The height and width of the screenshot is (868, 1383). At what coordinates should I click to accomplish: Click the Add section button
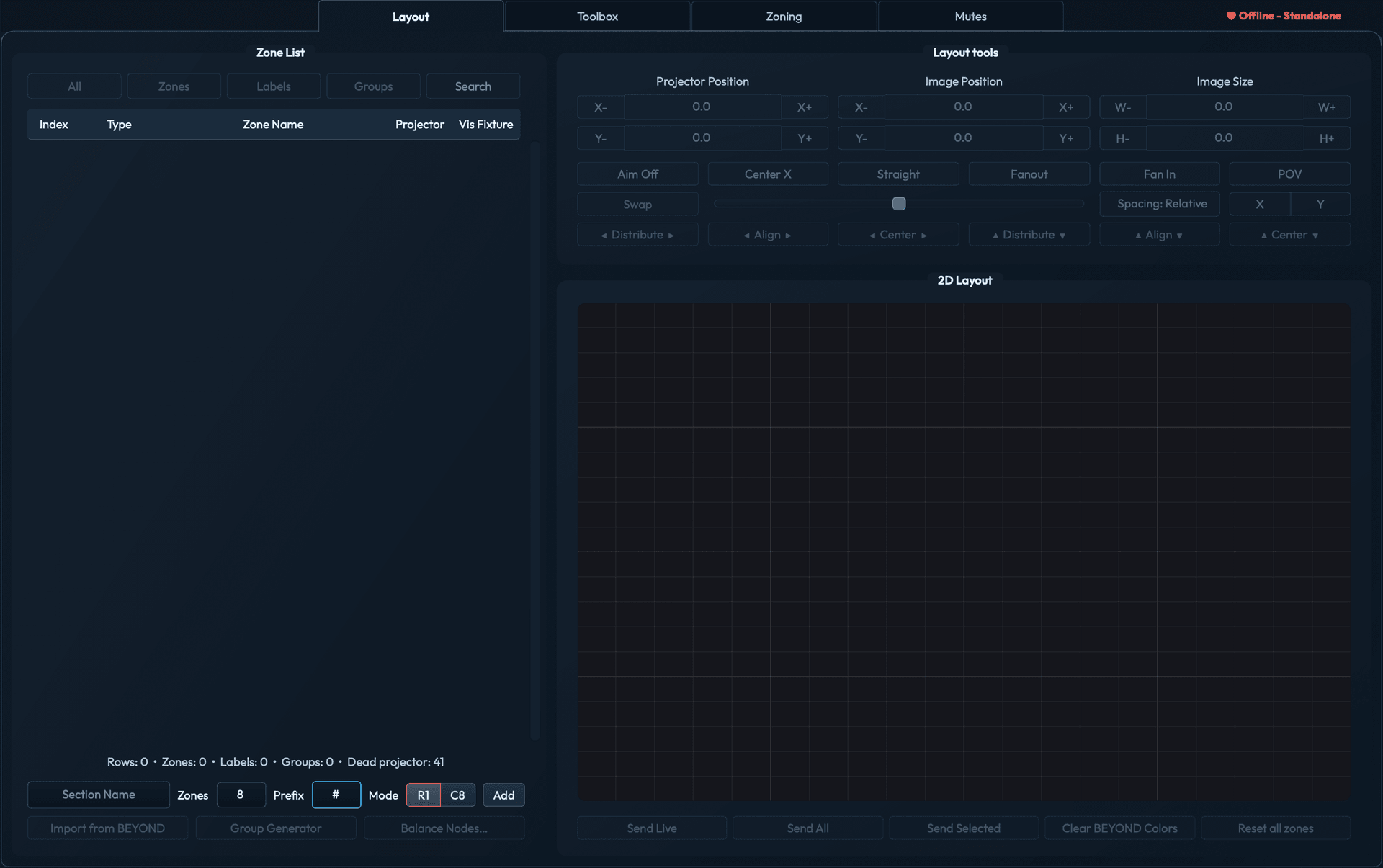click(503, 795)
